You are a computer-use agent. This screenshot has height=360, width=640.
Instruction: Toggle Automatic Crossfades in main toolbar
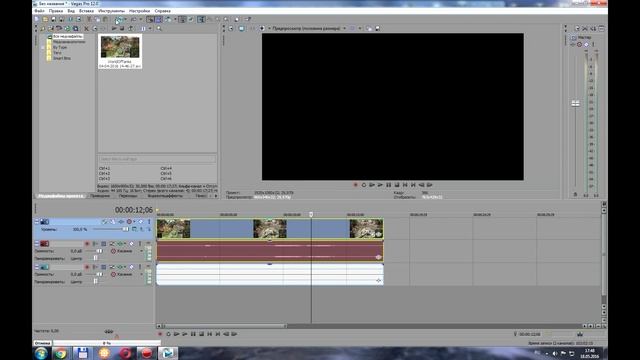pos(158,19)
